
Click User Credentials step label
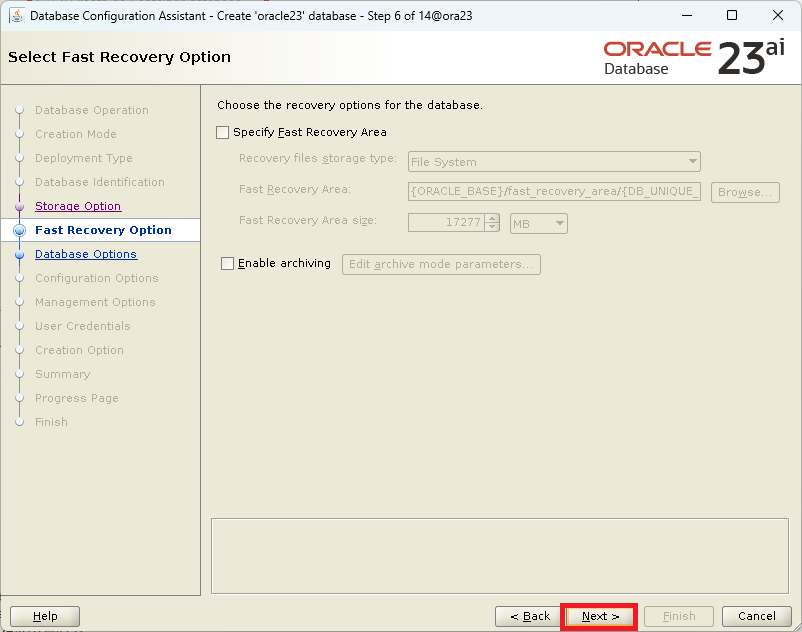pos(83,326)
